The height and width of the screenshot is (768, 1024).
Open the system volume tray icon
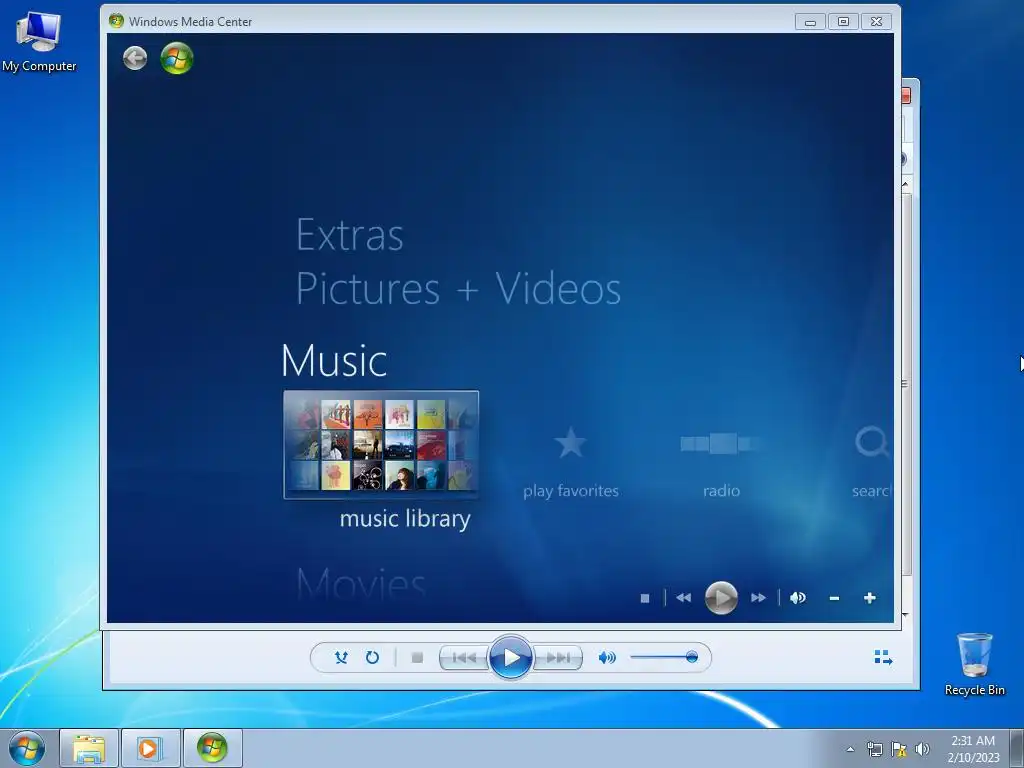[922, 749]
